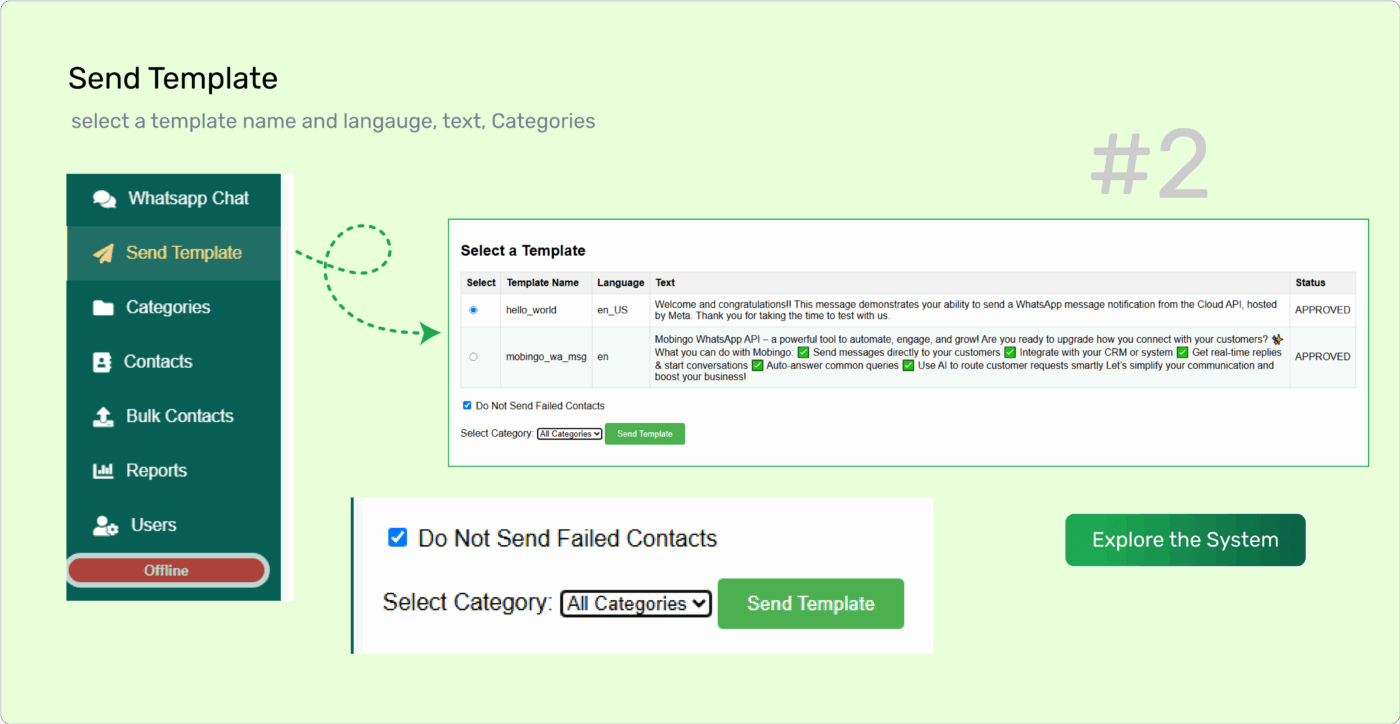The height and width of the screenshot is (724, 1400).
Task: Select the mobingo_wa_msg template radio button
Action: [x=473, y=356]
